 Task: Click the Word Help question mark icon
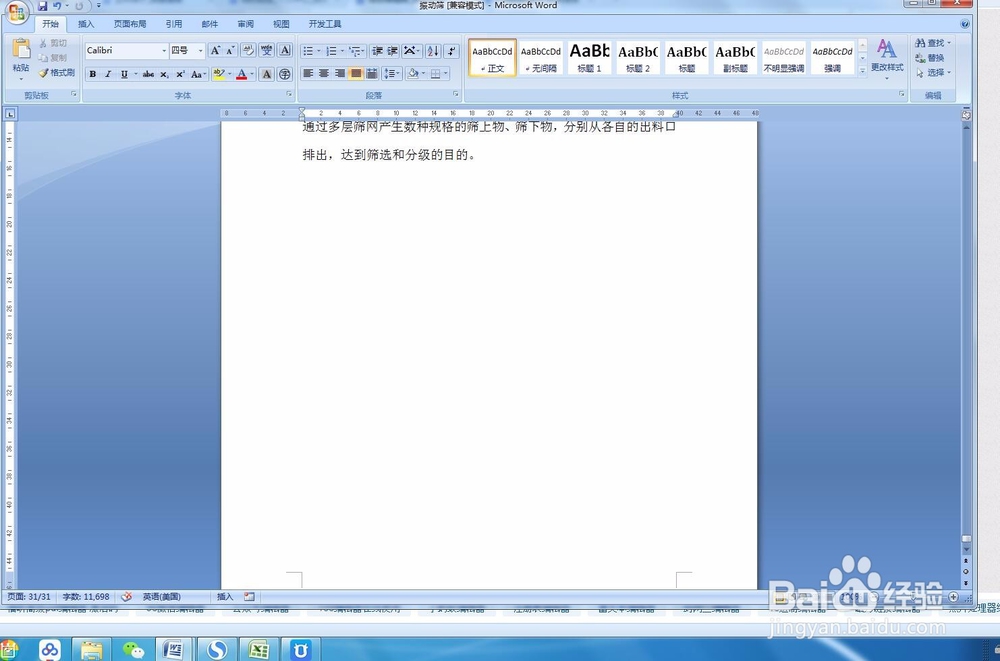click(965, 24)
